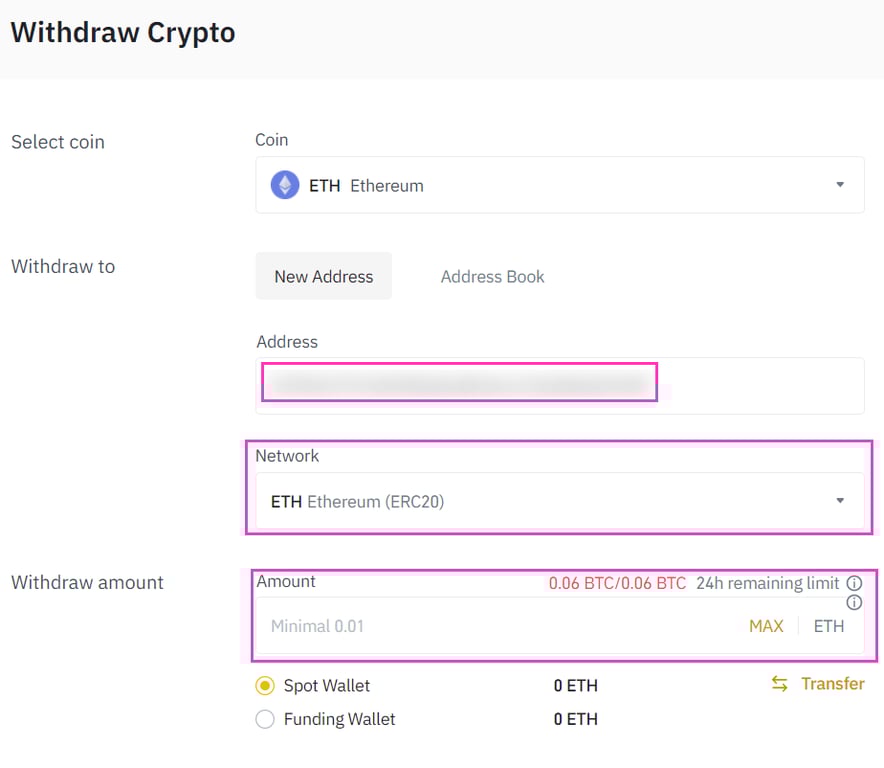
Task: Open the Coin dropdown showing ETH Ethereum
Action: tap(560, 185)
